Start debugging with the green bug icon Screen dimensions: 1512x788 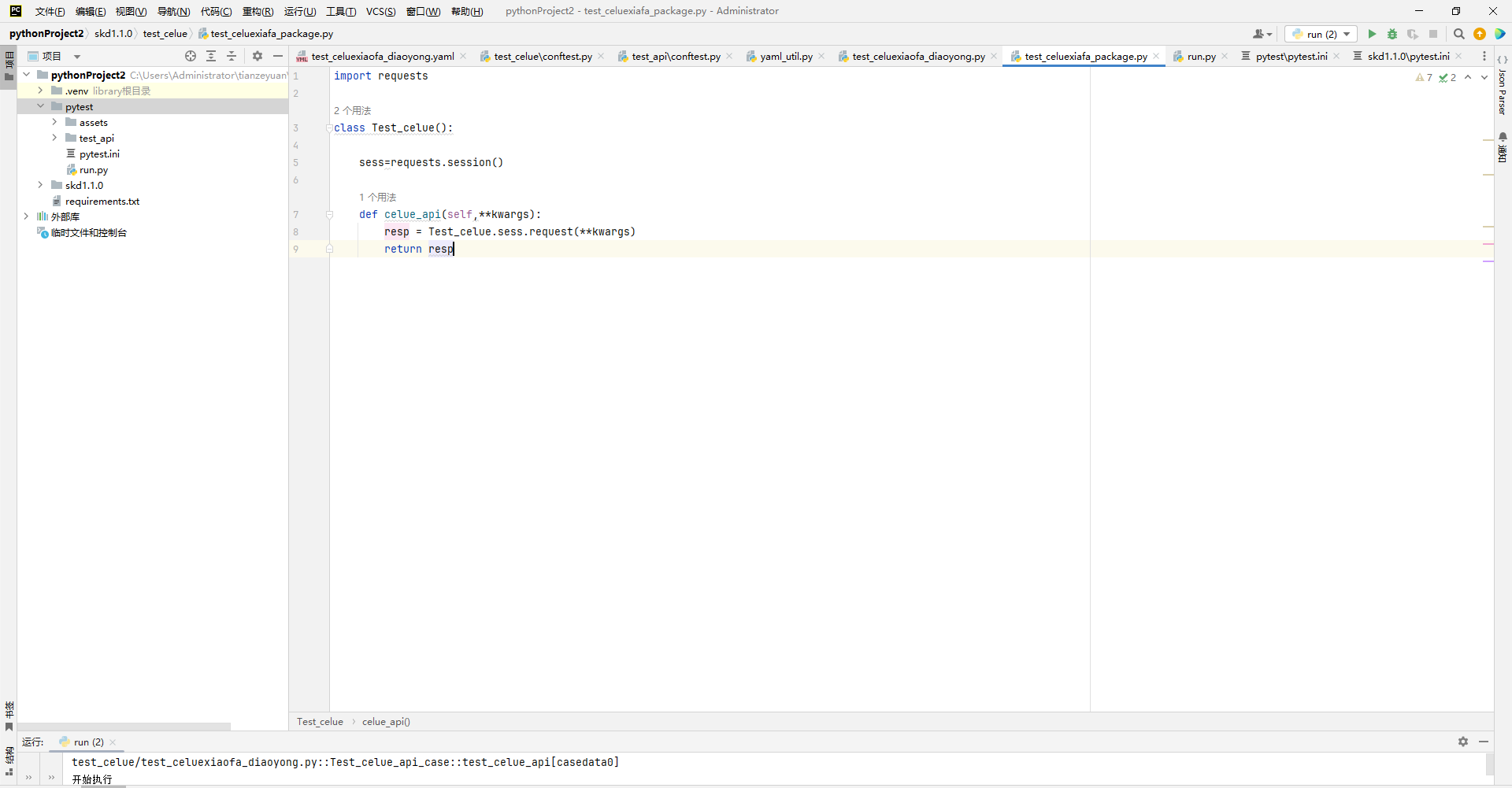[1392, 34]
